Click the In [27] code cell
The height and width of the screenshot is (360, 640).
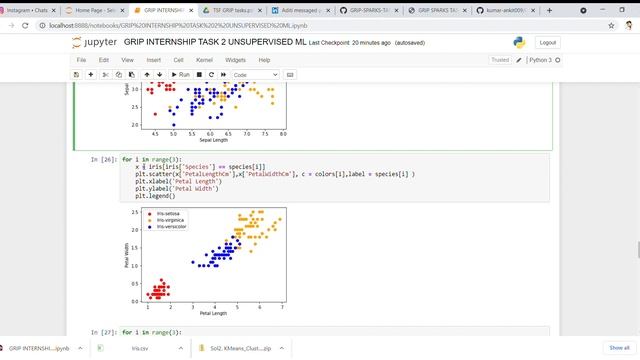pos(335,332)
